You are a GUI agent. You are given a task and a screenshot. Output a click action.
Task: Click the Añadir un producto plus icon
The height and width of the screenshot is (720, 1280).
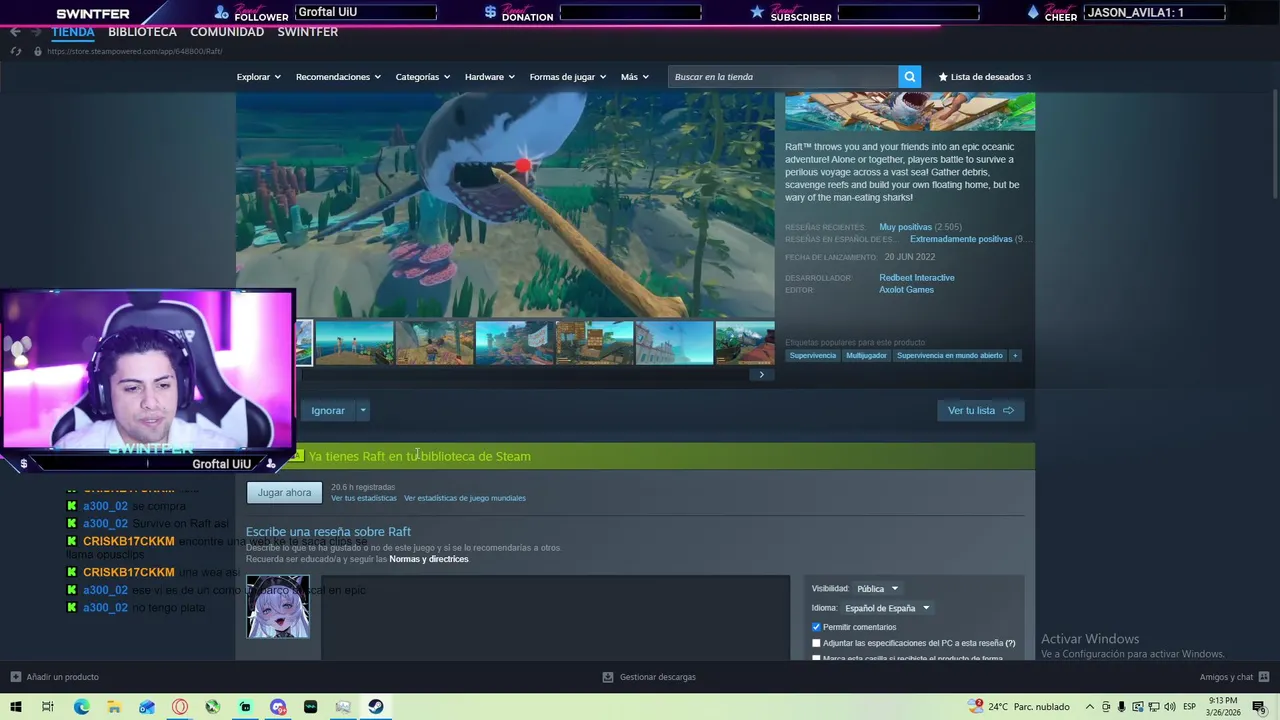click(x=15, y=677)
